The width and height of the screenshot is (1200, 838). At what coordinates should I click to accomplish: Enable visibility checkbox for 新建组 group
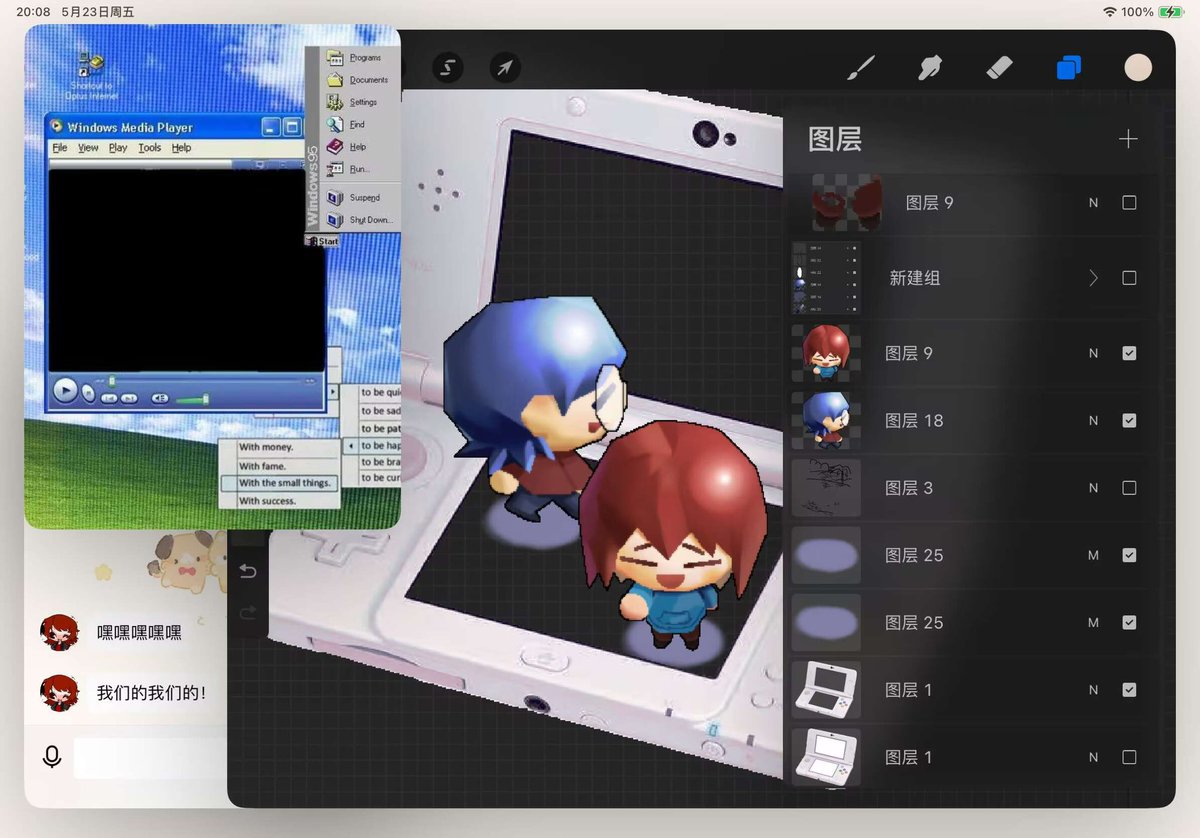tap(1129, 278)
